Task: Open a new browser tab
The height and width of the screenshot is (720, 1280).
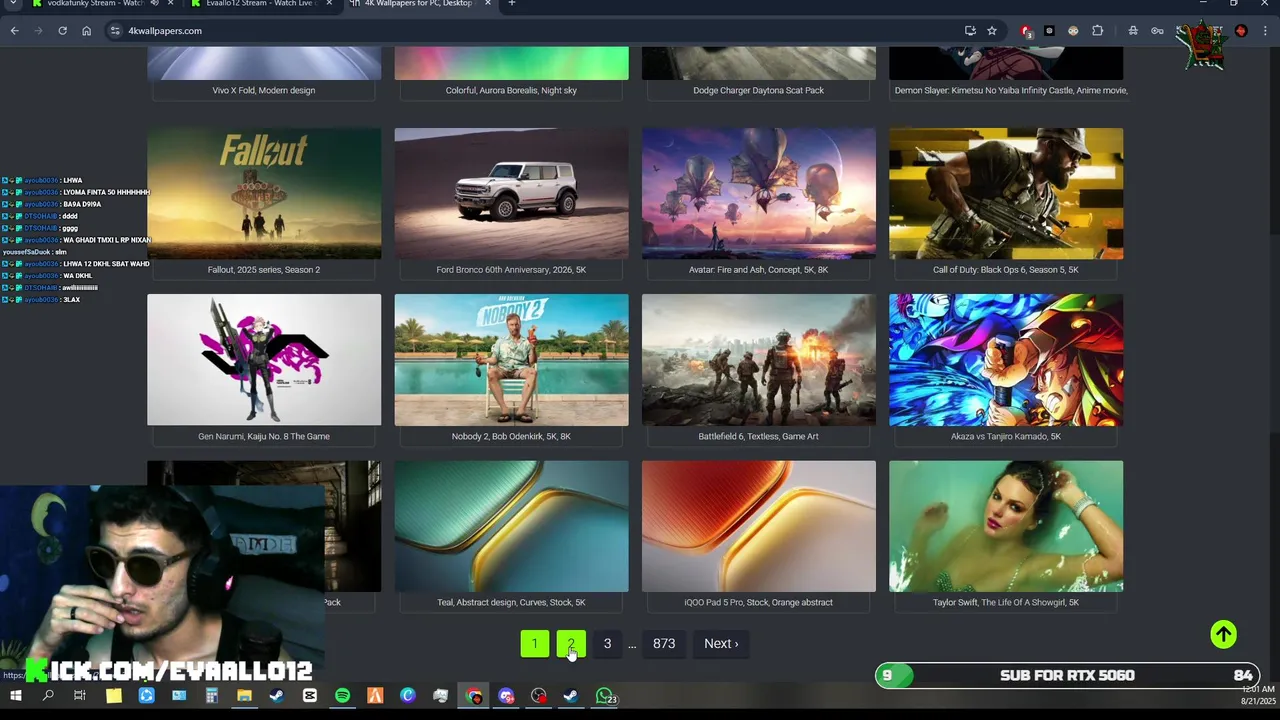Action: pyautogui.click(x=511, y=4)
